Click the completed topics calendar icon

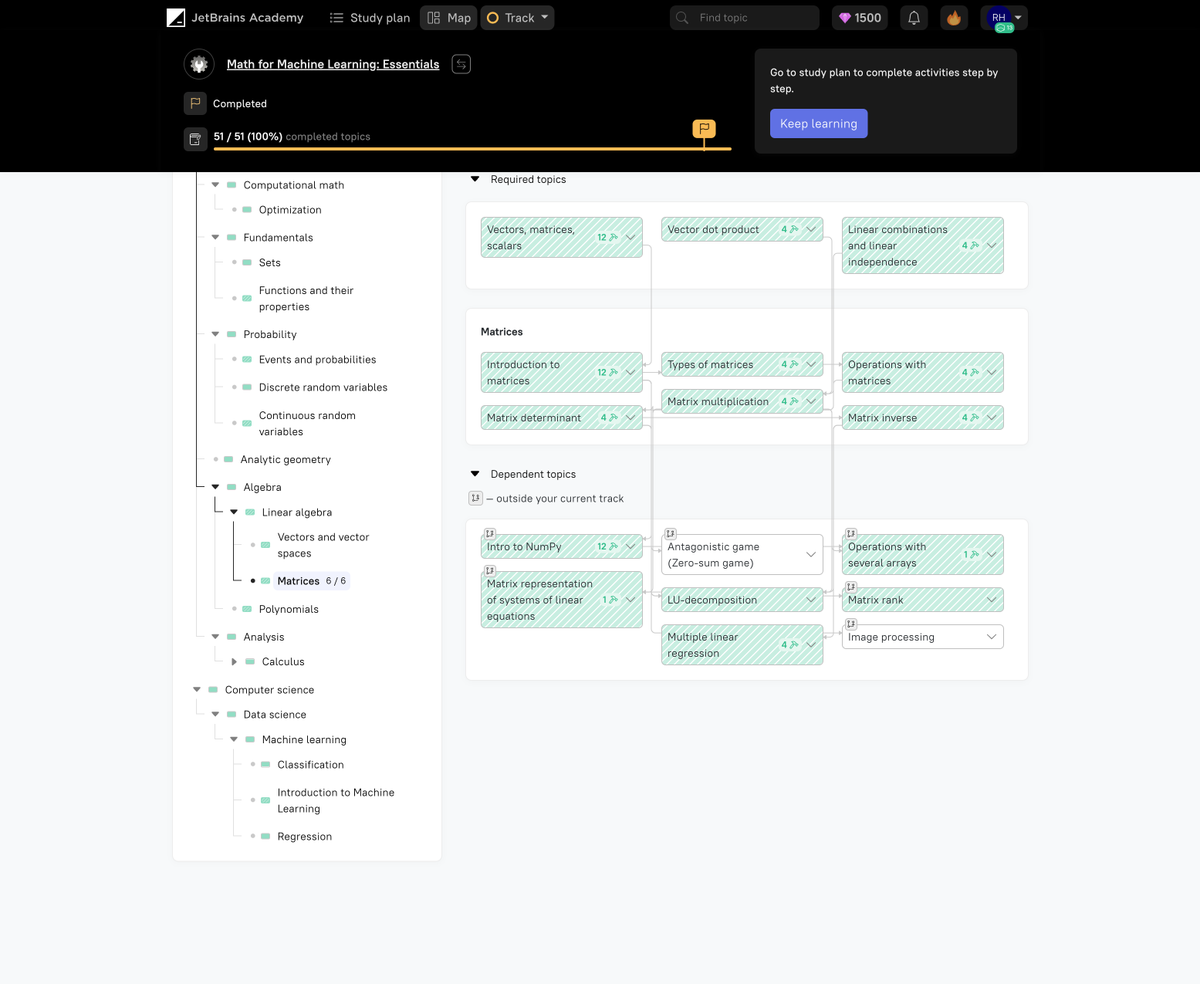coord(195,139)
